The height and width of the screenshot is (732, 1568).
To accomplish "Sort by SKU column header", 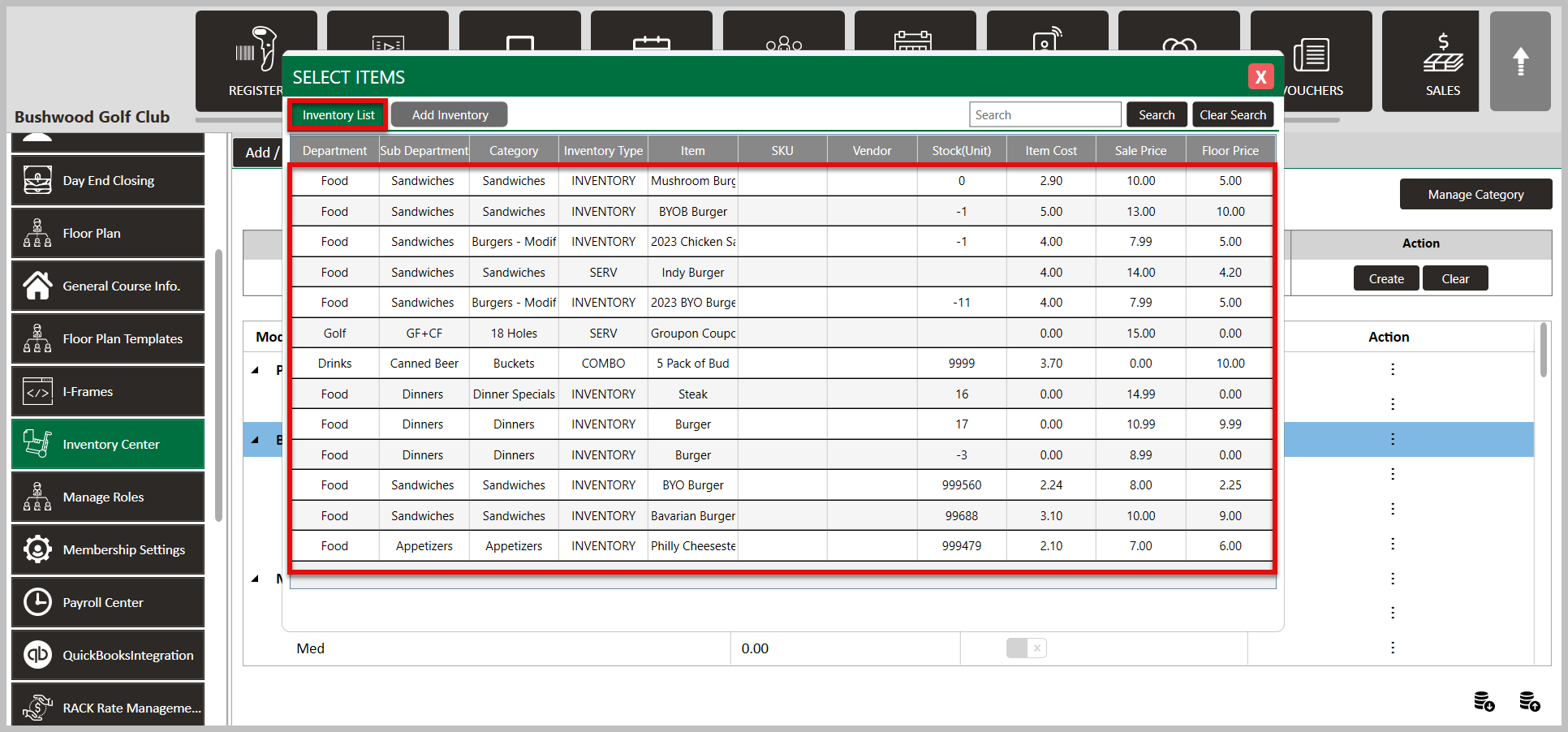I will [782, 151].
